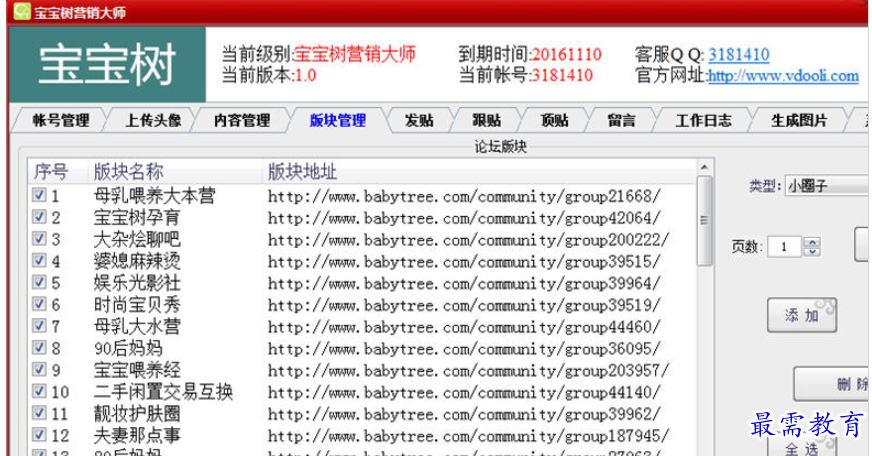The height and width of the screenshot is (456, 872).
Task: Toggle checkbox for row 11 靓妆护肤圈
Action: [x=39, y=413]
